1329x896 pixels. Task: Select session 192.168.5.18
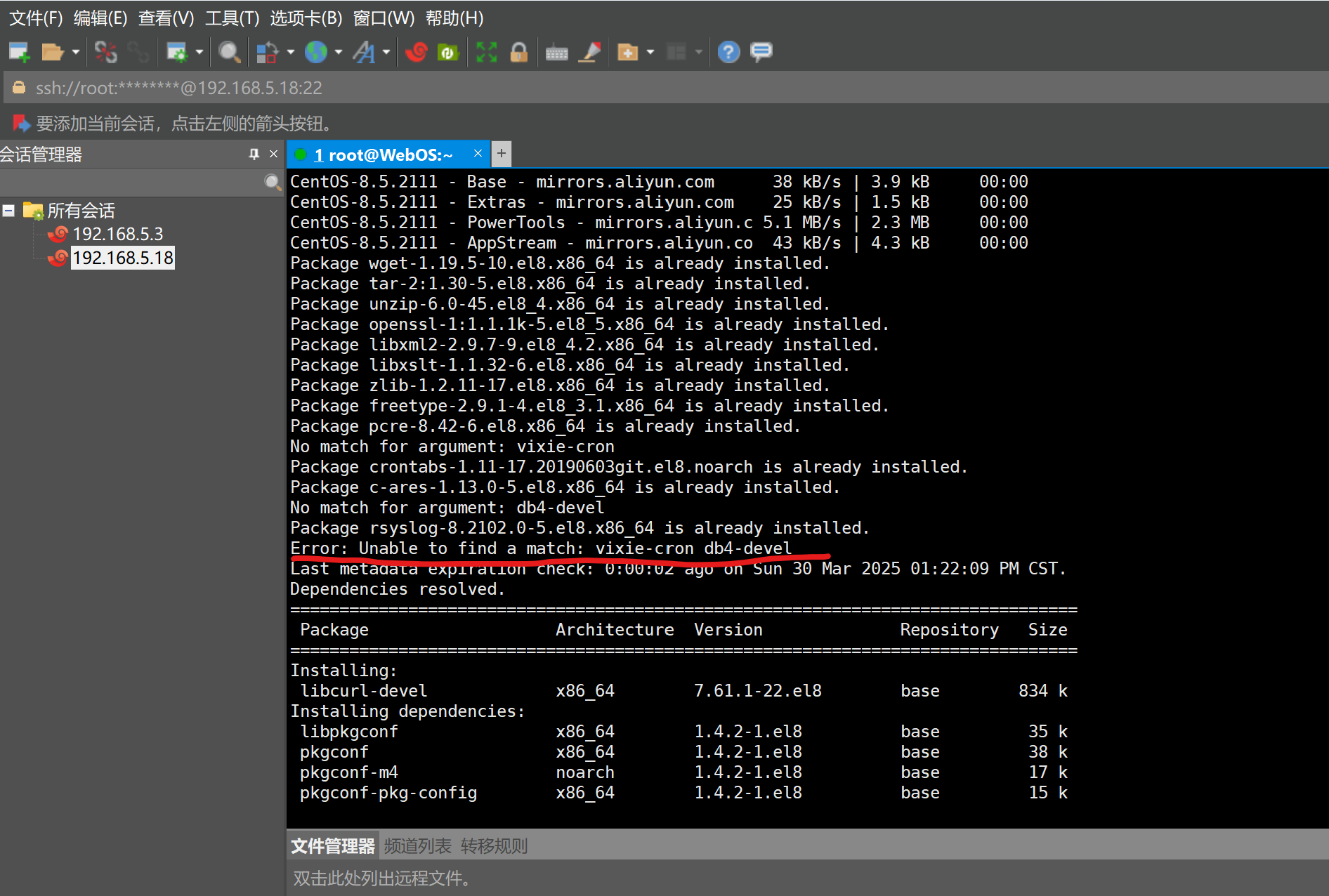coord(123,258)
